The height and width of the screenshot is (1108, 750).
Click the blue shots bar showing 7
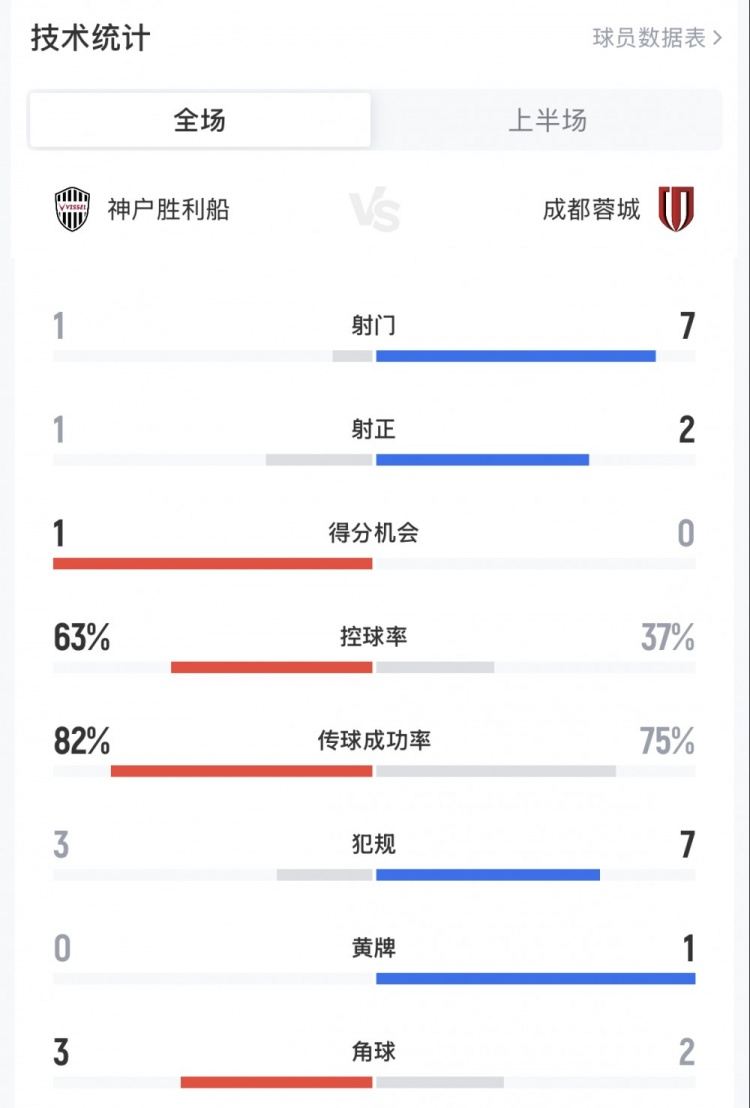coord(515,354)
